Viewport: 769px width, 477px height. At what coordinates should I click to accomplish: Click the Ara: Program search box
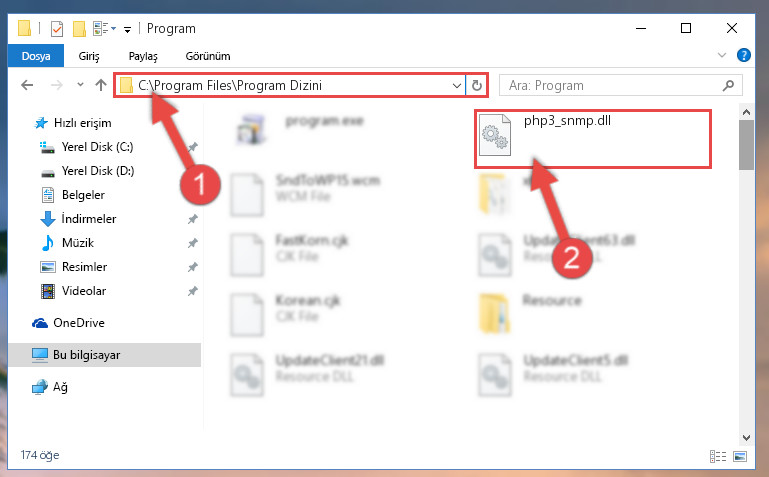click(620, 85)
